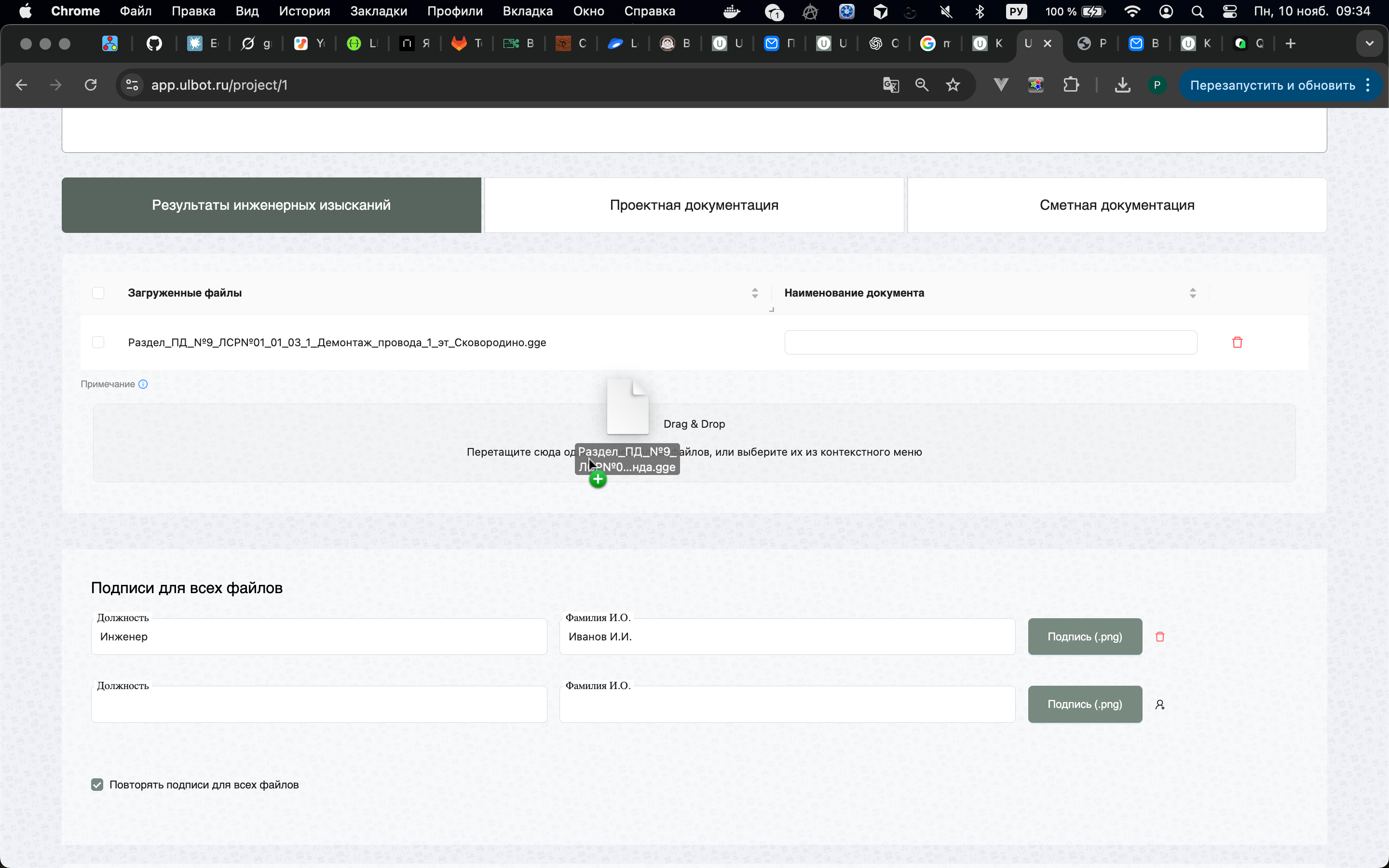The height and width of the screenshot is (868, 1389).
Task: Delete the uploaded .gge file row
Action: [x=1237, y=342]
